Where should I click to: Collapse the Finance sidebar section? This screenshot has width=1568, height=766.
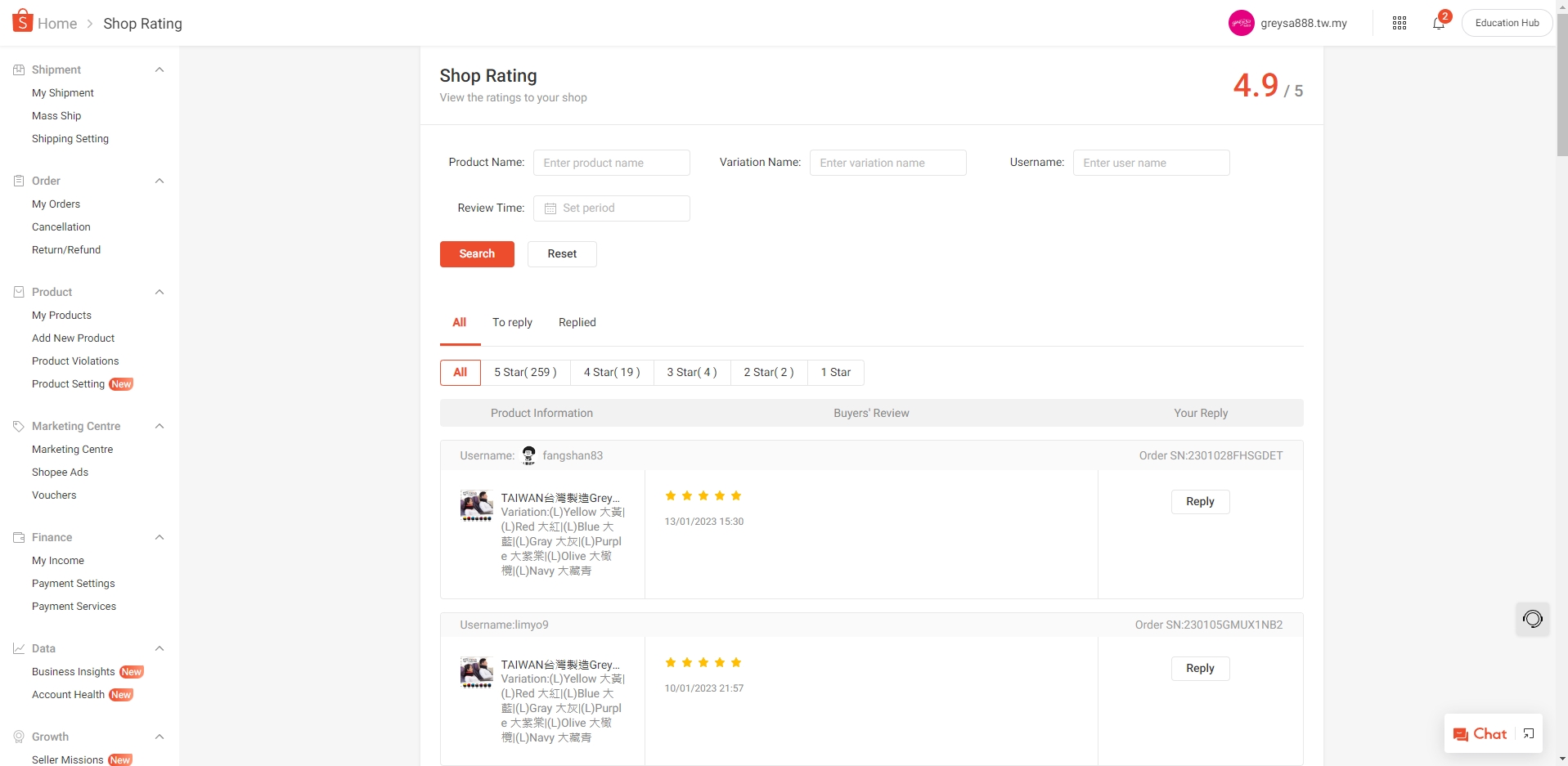pyautogui.click(x=159, y=537)
